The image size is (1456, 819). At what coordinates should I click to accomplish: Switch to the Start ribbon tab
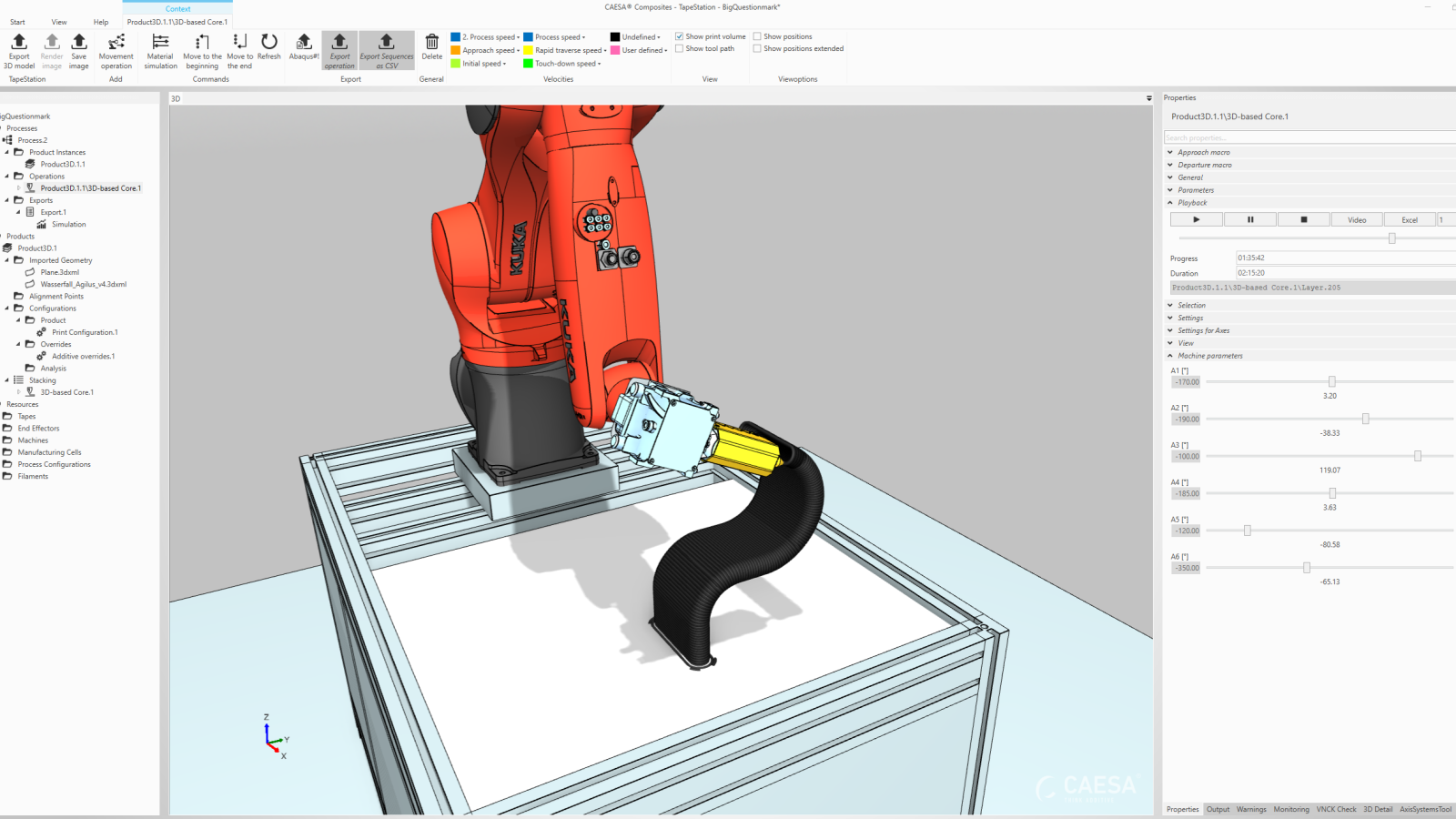coord(17,22)
